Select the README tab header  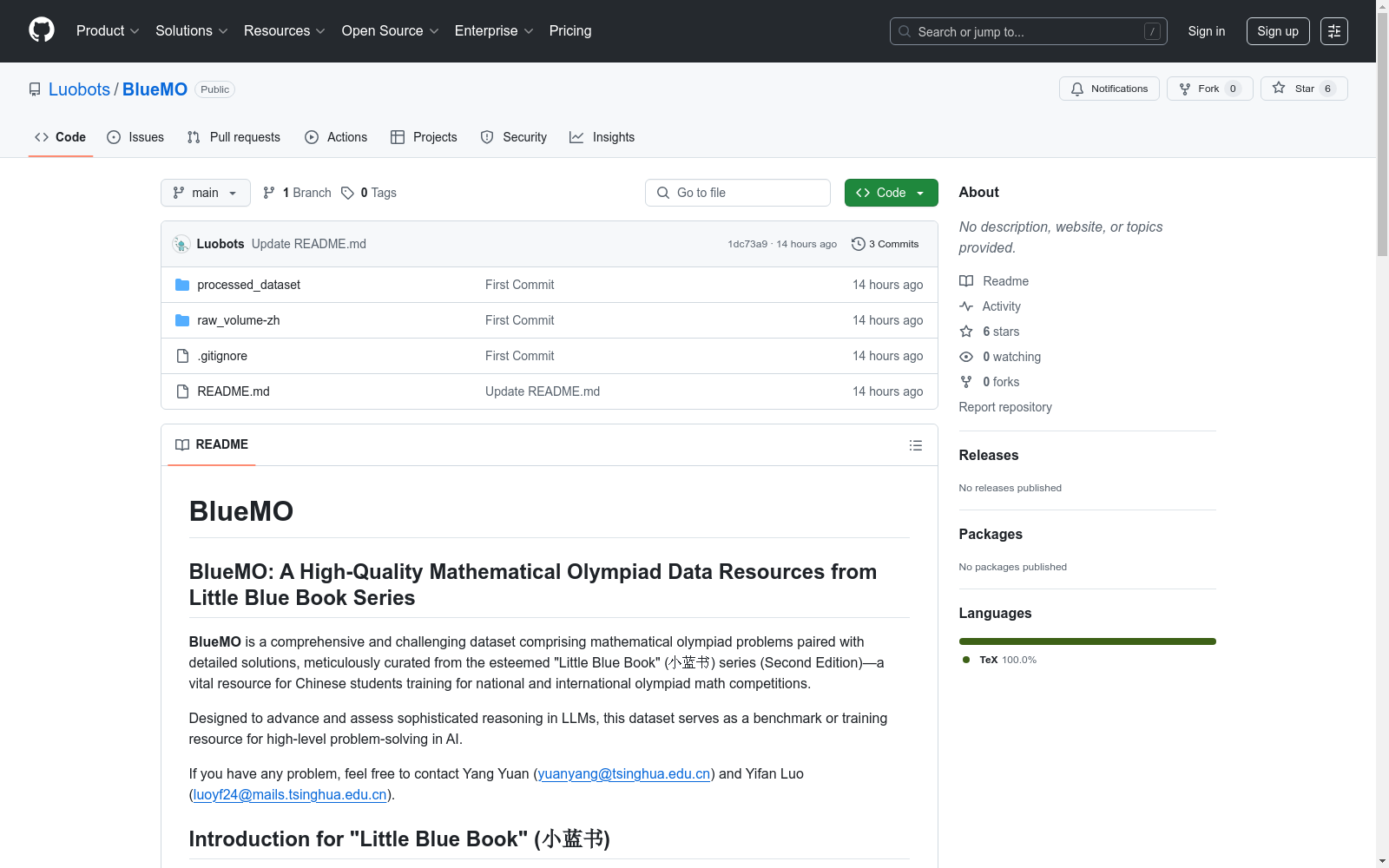tap(212, 444)
